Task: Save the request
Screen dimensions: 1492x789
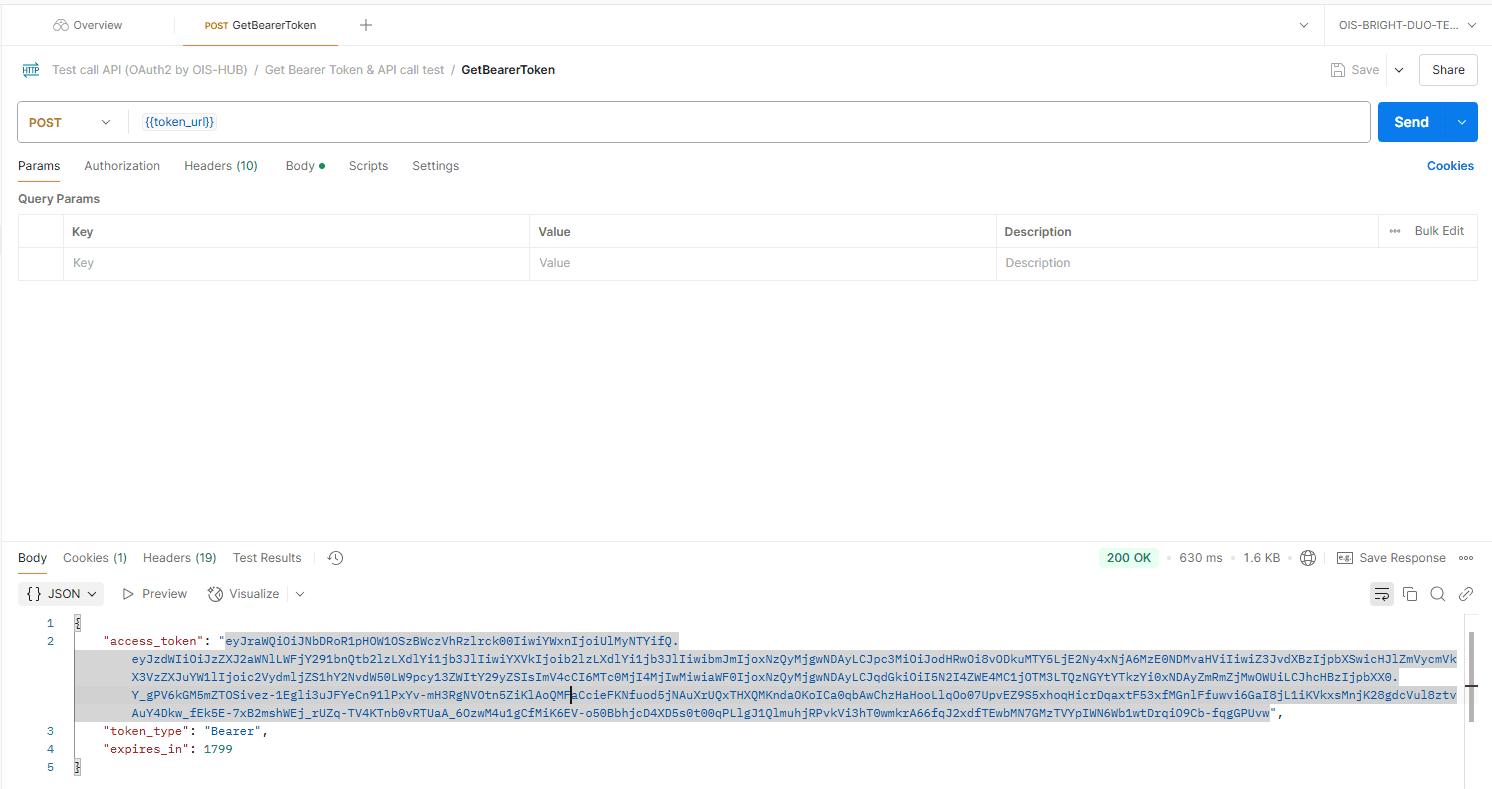Action: point(1355,70)
